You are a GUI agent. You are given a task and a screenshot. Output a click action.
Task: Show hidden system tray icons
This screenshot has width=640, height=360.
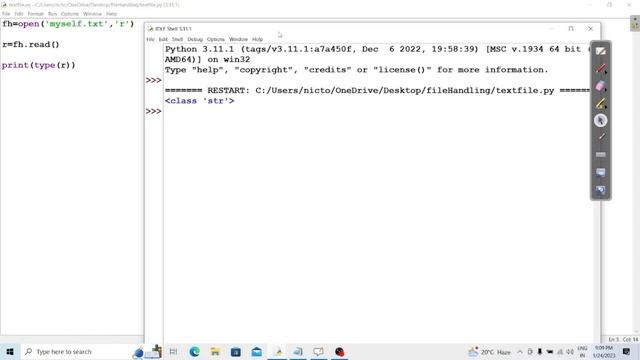[x=520, y=352]
